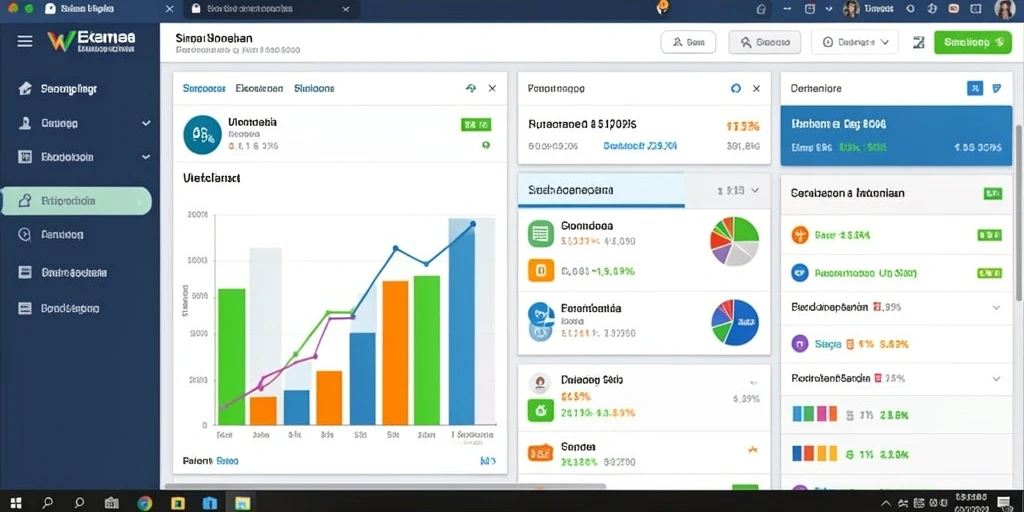Switch to the Sinioone tab

pos(314,88)
